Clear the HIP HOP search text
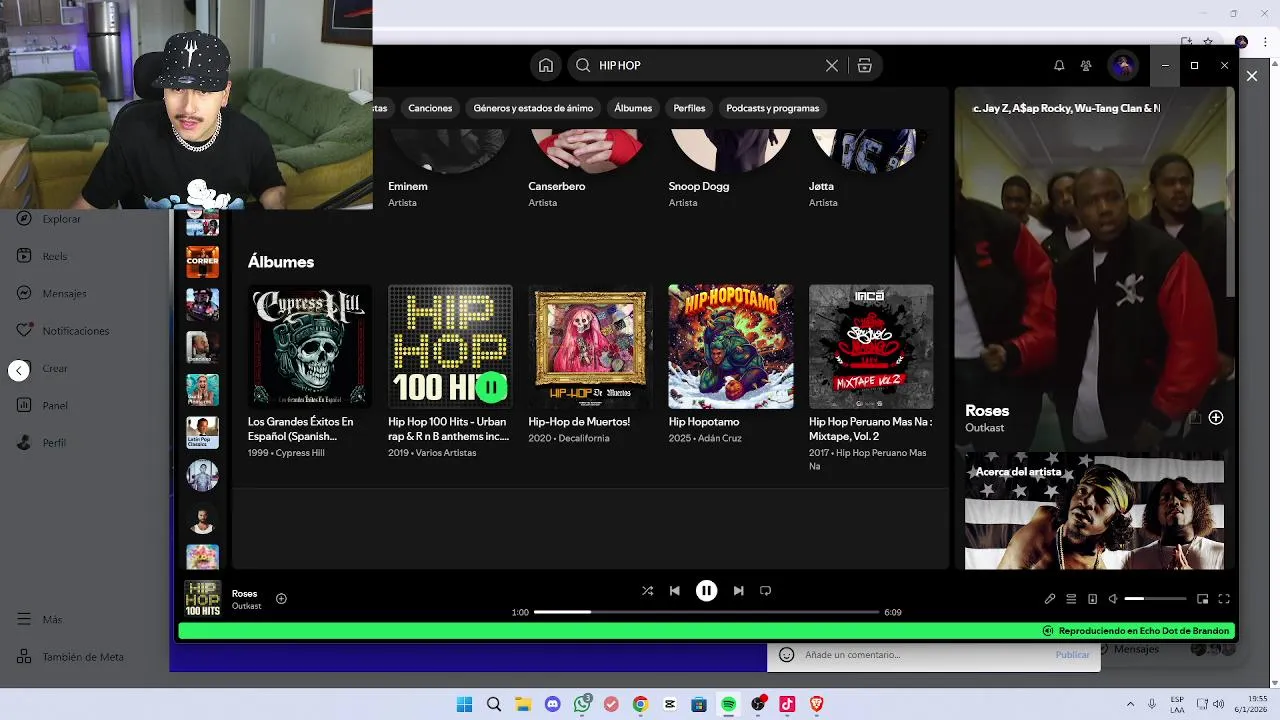 (831, 66)
